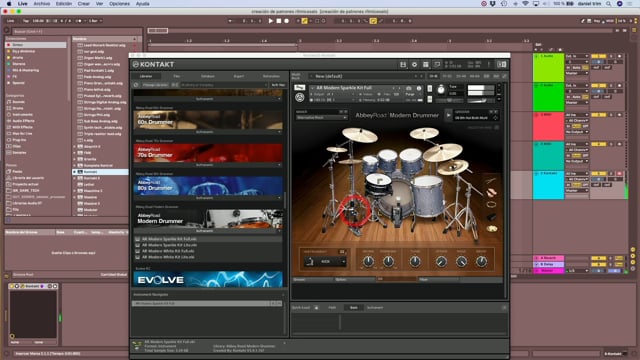Open the Crear menu
Viewport: 640px width, 360px height.
(x=84, y=4)
